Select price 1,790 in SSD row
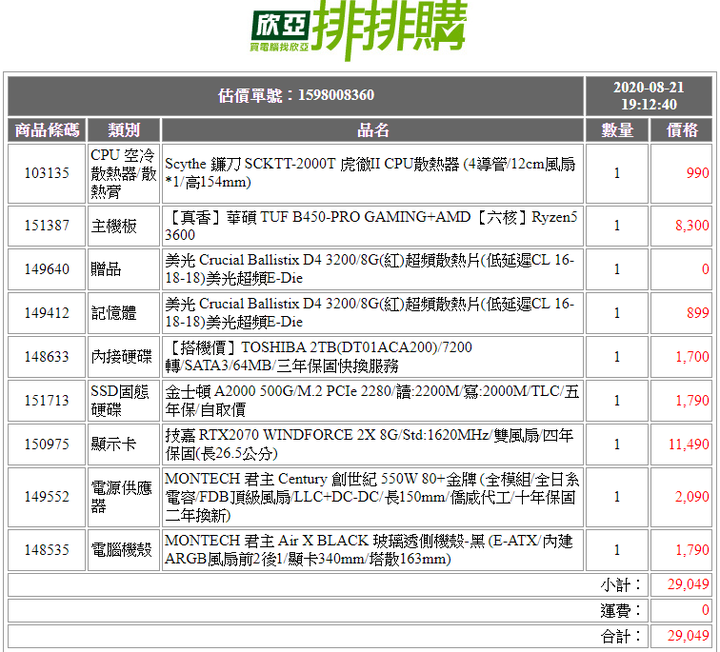The height and width of the screenshot is (652, 720). point(681,400)
